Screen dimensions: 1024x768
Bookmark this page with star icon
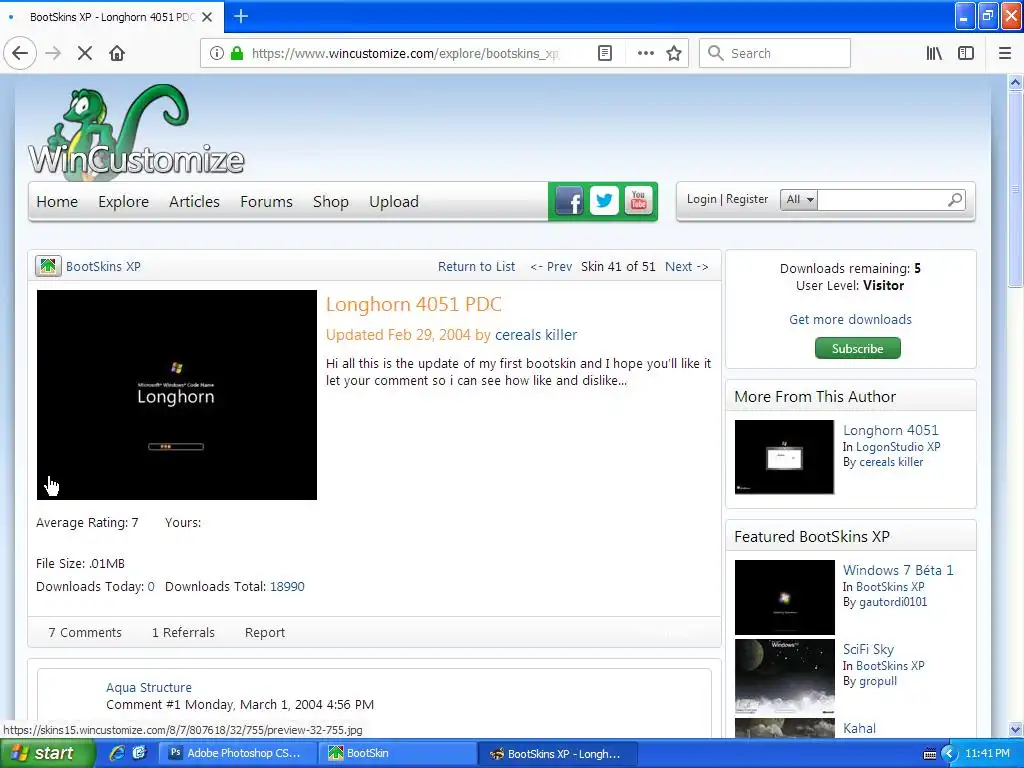[674, 53]
